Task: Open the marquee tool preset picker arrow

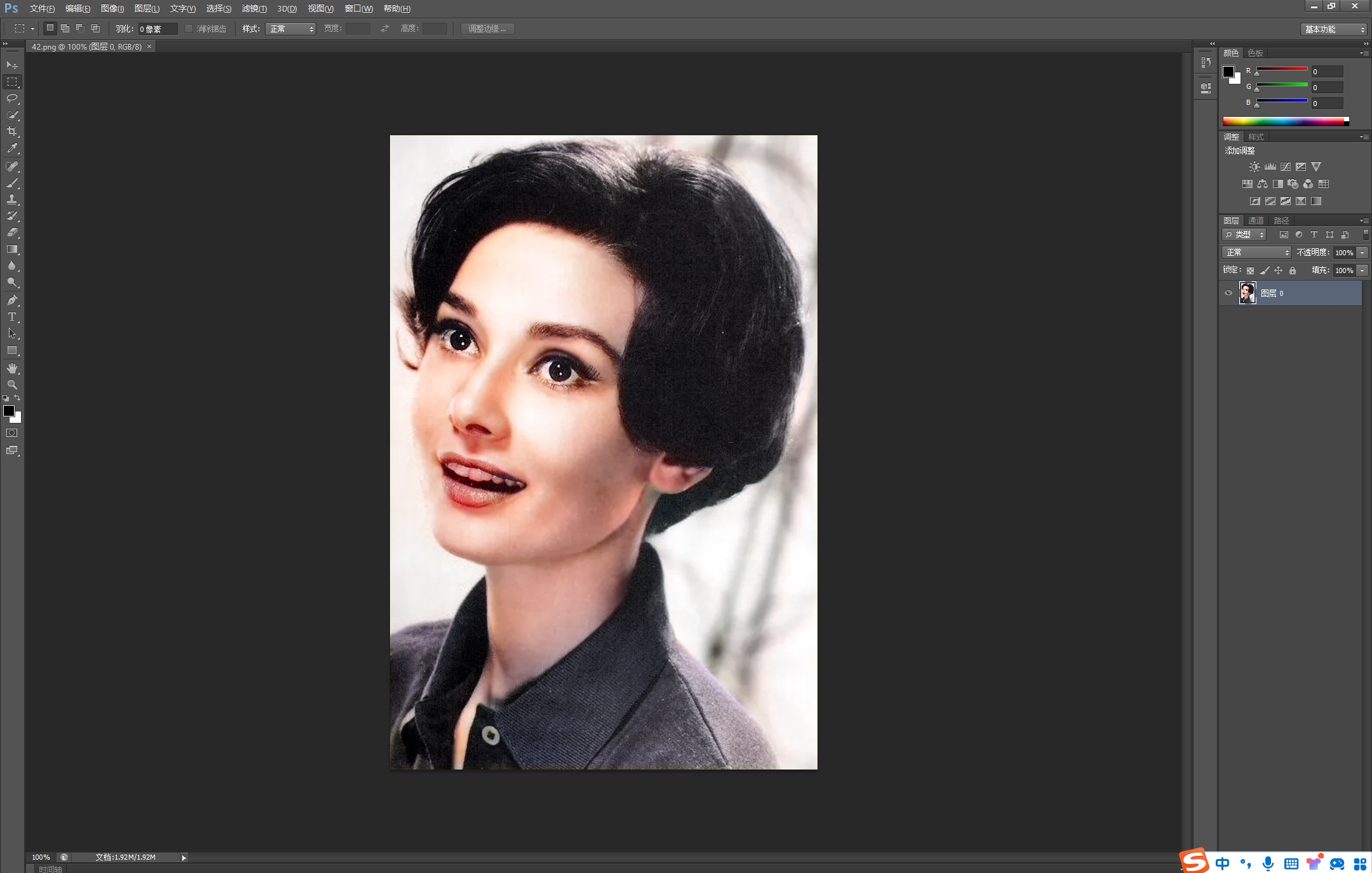Action: [32, 29]
